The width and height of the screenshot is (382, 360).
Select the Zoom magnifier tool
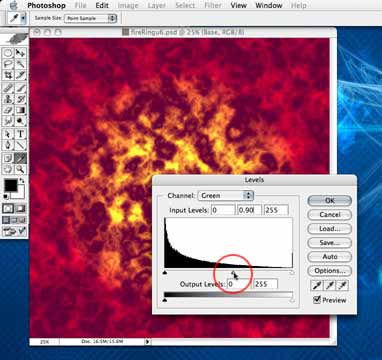tap(20, 169)
